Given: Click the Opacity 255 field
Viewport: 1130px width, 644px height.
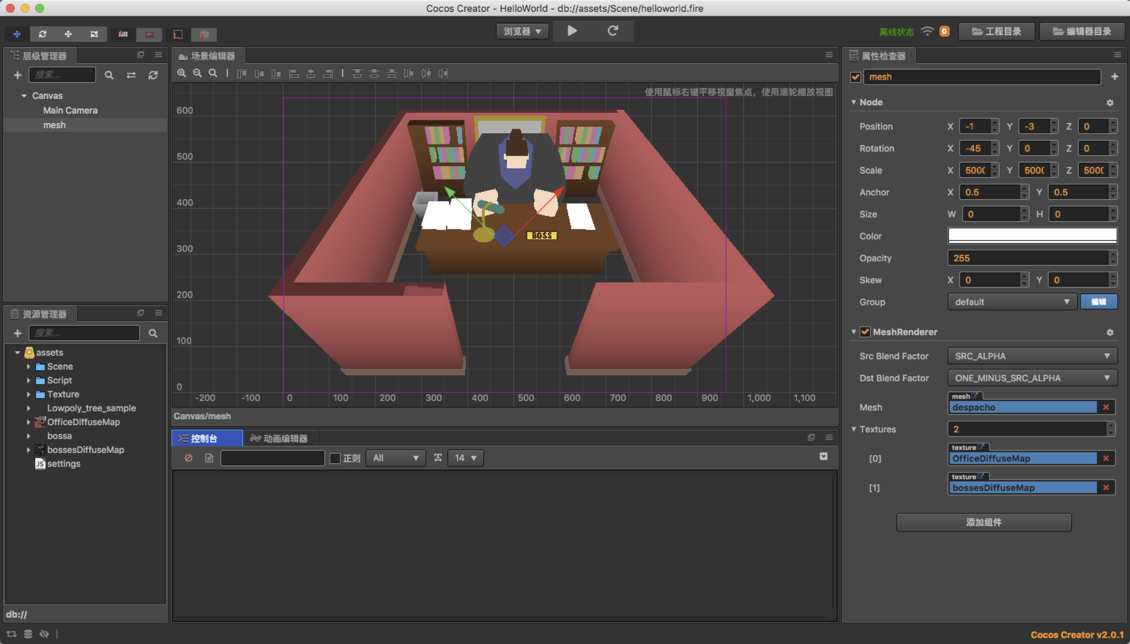Looking at the screenshot, I should (1029, 258).
